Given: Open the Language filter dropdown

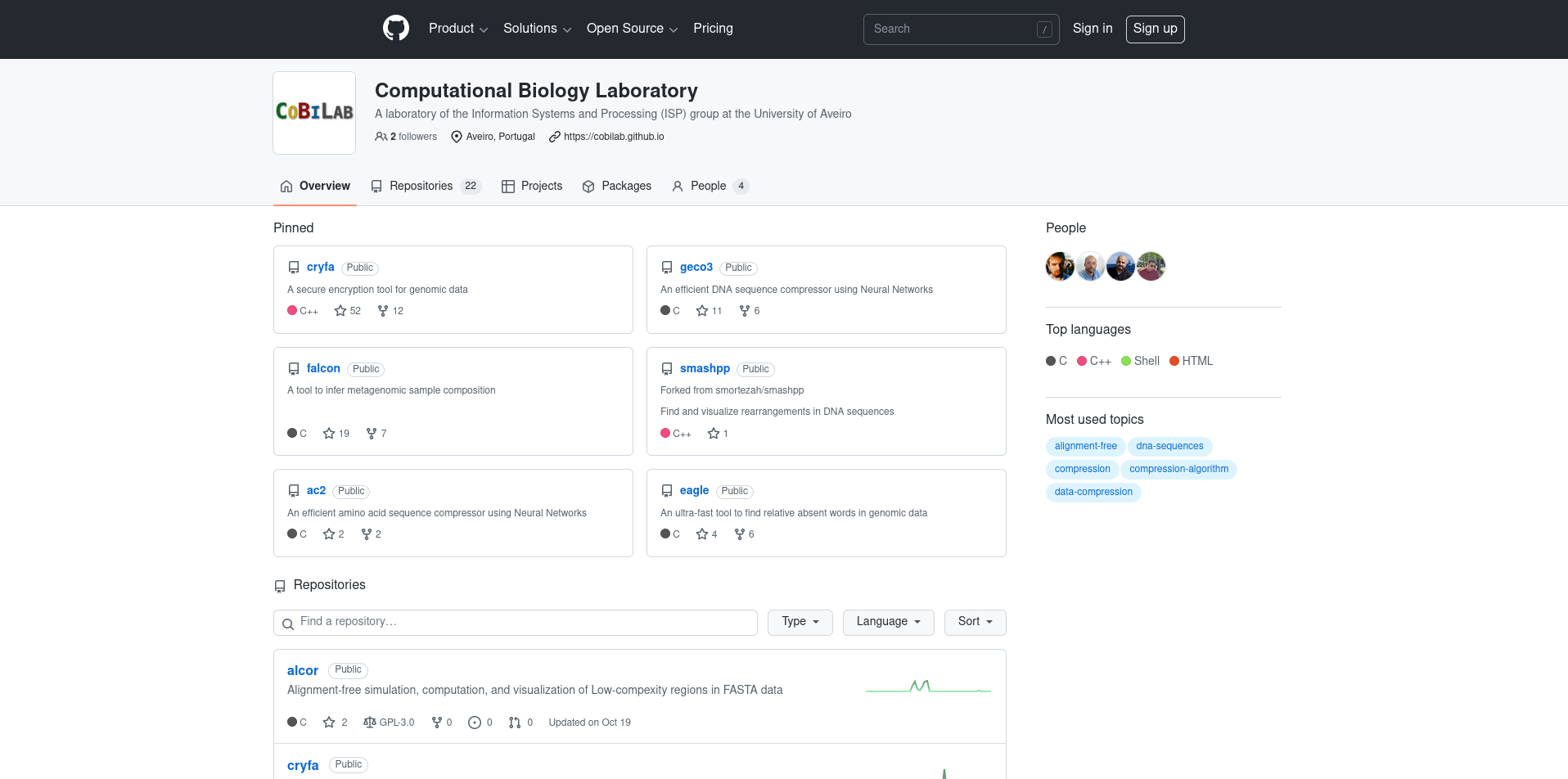Looking at the screenshot, I should (x=888, y=622).
